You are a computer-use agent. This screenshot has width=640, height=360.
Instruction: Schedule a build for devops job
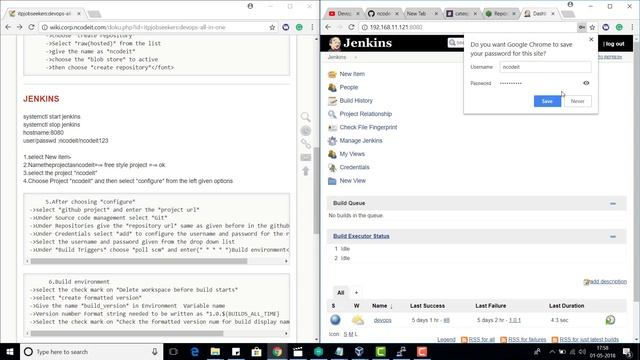click(x=610, y=320)
